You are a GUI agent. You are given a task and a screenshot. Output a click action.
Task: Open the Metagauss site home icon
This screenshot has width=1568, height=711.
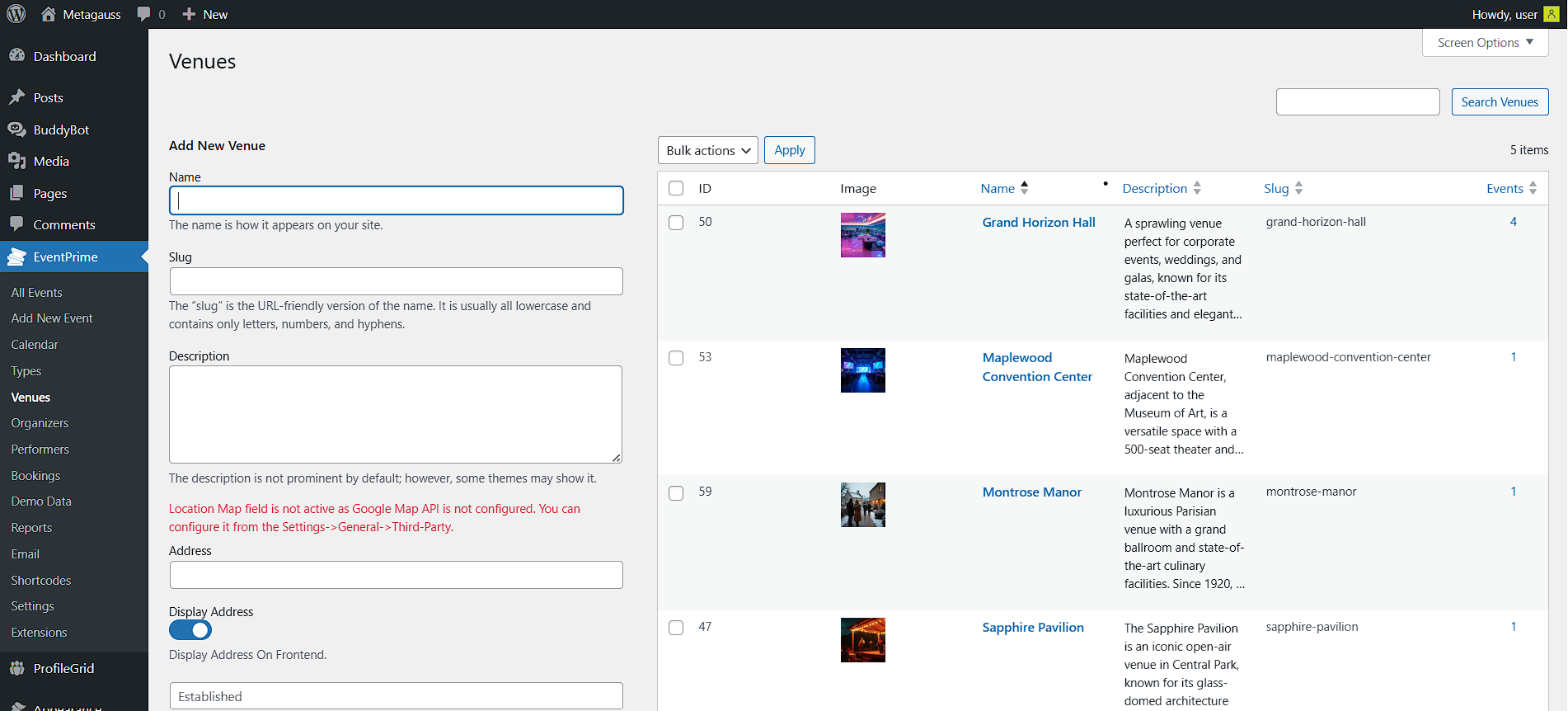(49, 14)
